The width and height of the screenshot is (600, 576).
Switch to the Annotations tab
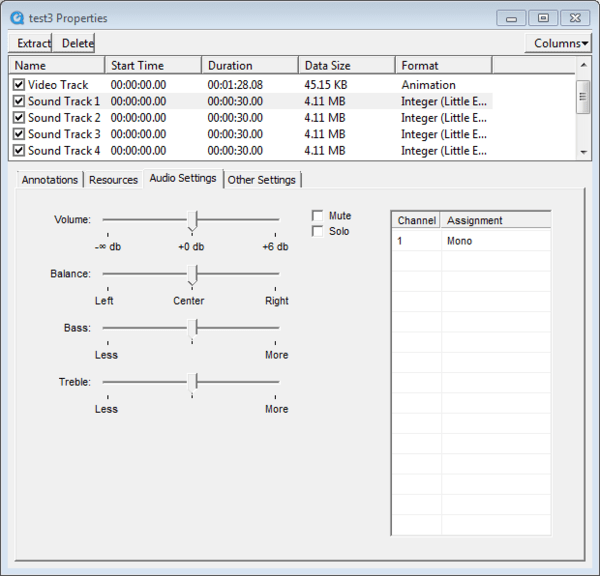click(50, 179)
